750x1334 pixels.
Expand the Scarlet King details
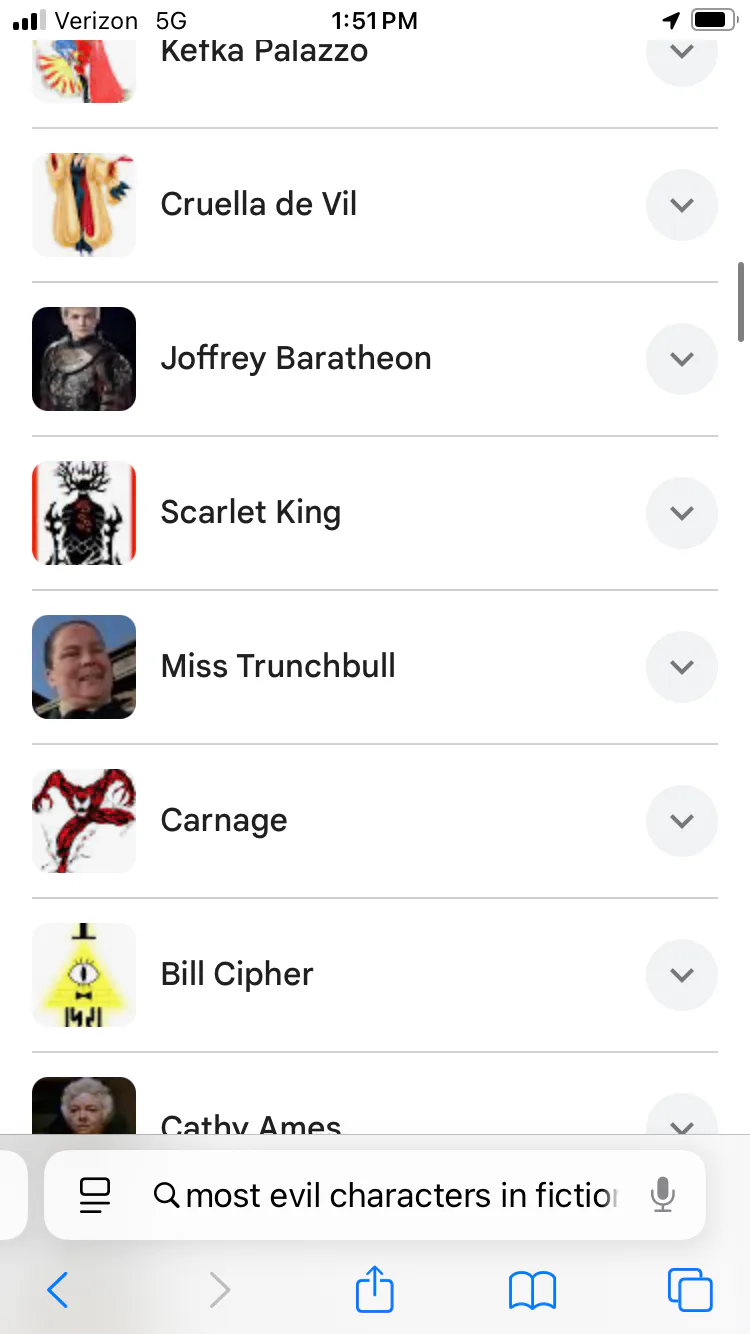[682, 513]
